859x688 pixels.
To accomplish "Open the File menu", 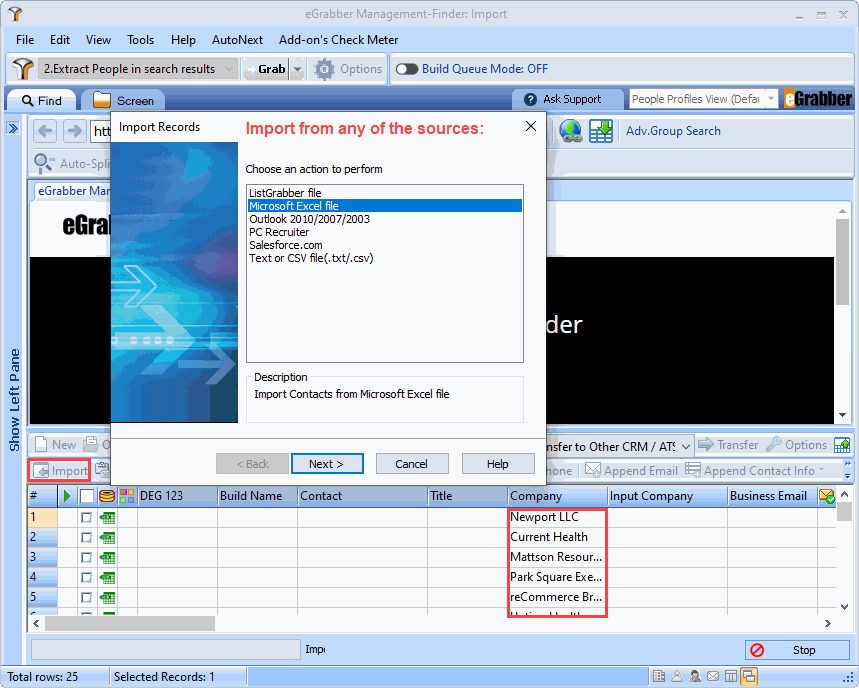I will pos(25,40).
